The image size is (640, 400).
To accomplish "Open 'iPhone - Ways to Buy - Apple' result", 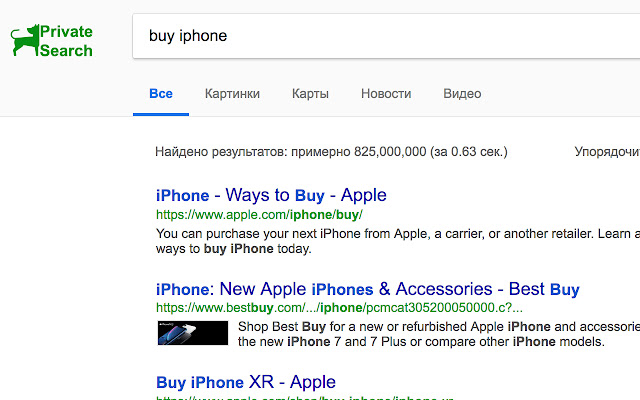I will click(271, 195).
